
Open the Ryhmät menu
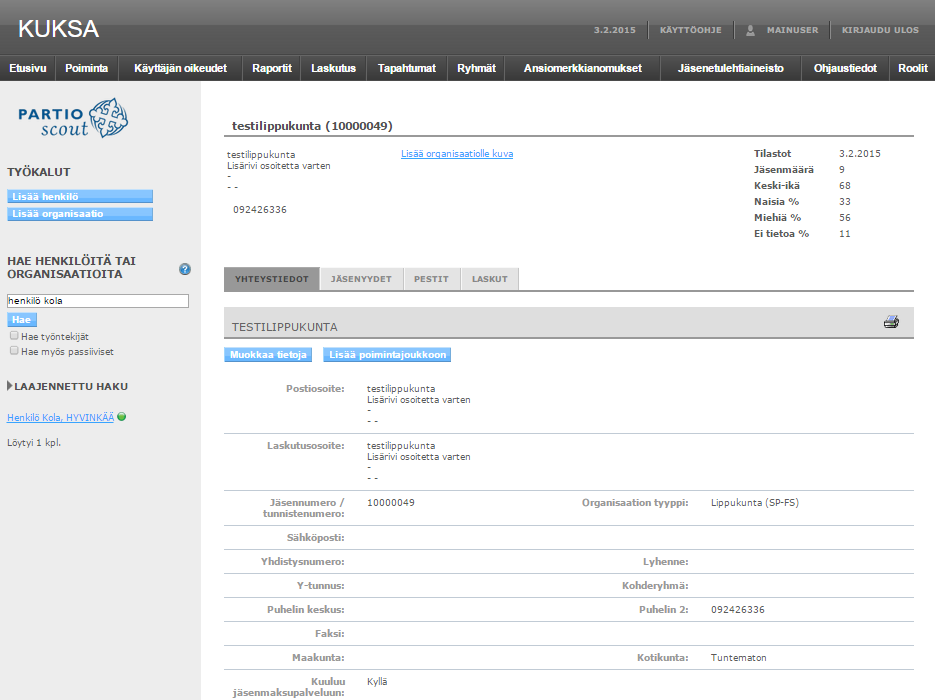[x=476, y=68]
